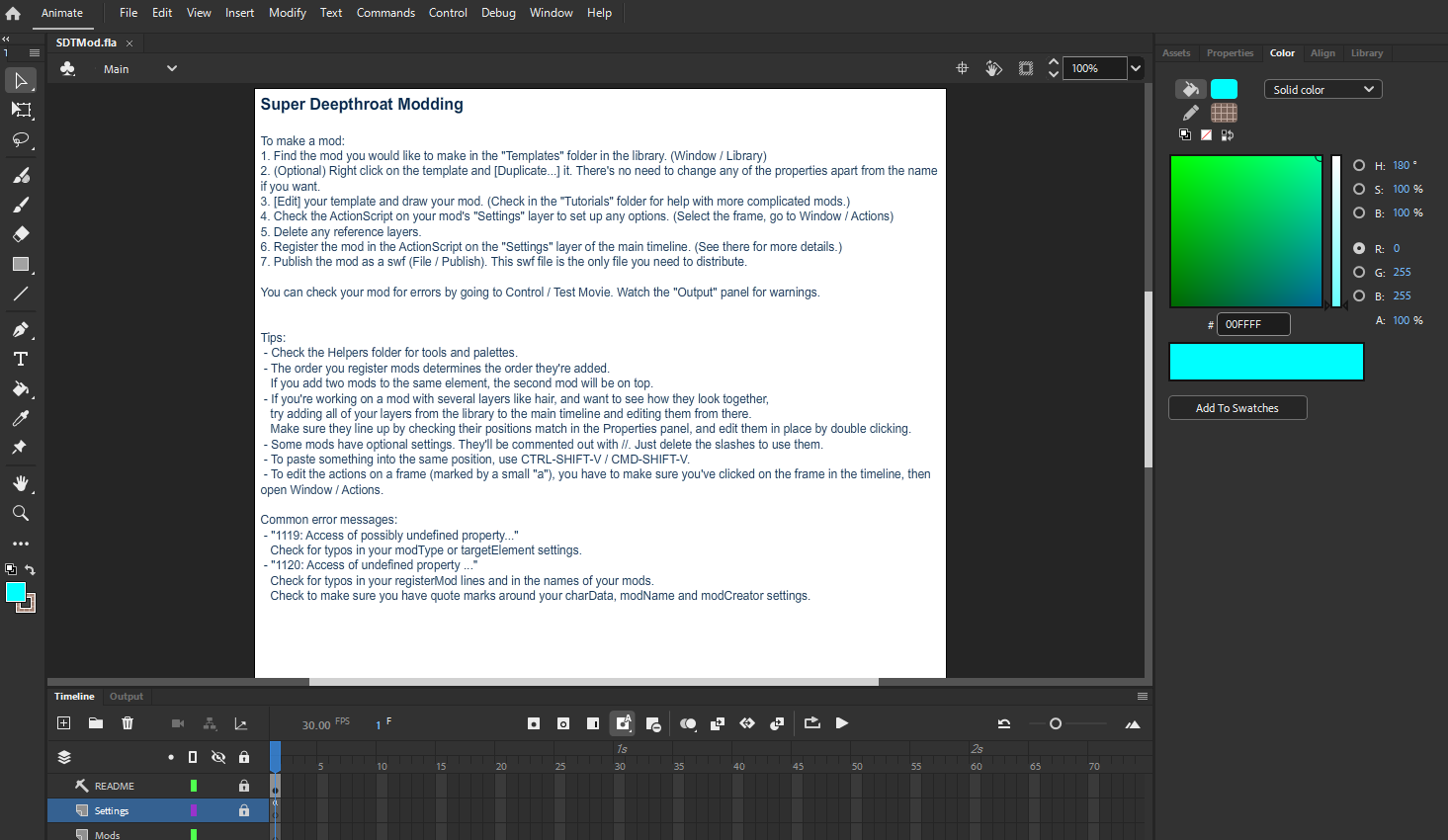Viewport: 1448px width, 840px height.
Task: Select the Text tool
Action: coord(21,359)
